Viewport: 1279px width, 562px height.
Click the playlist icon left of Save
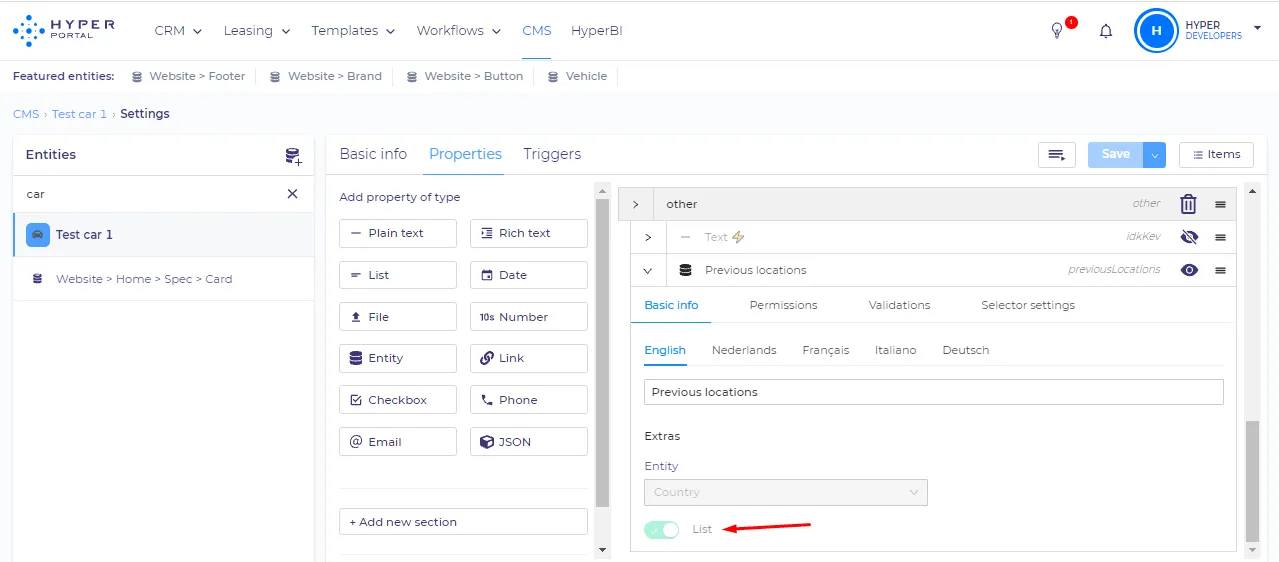coord(1057,154)
